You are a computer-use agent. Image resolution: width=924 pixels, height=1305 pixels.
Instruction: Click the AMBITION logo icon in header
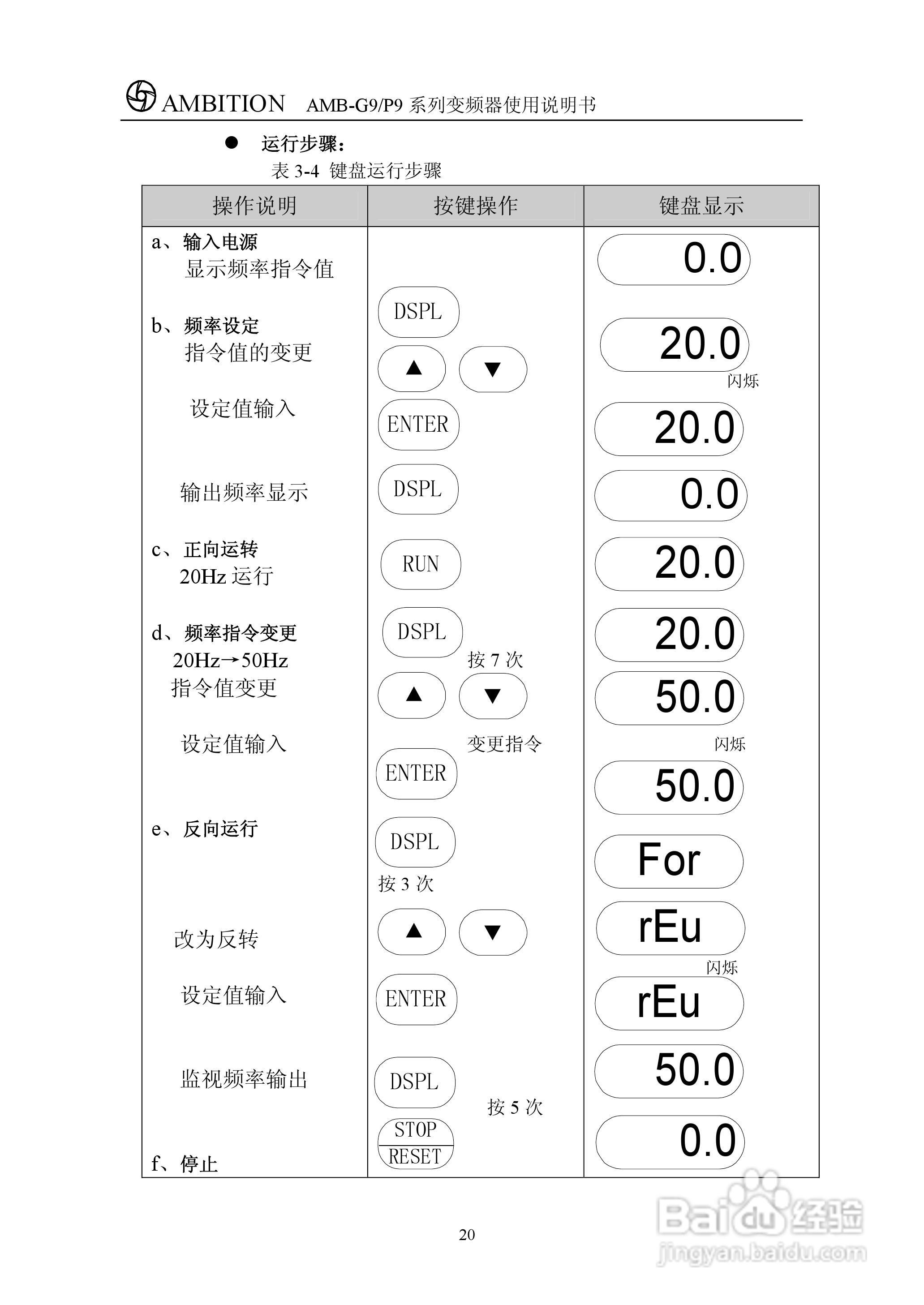click(x=141, y=96)
